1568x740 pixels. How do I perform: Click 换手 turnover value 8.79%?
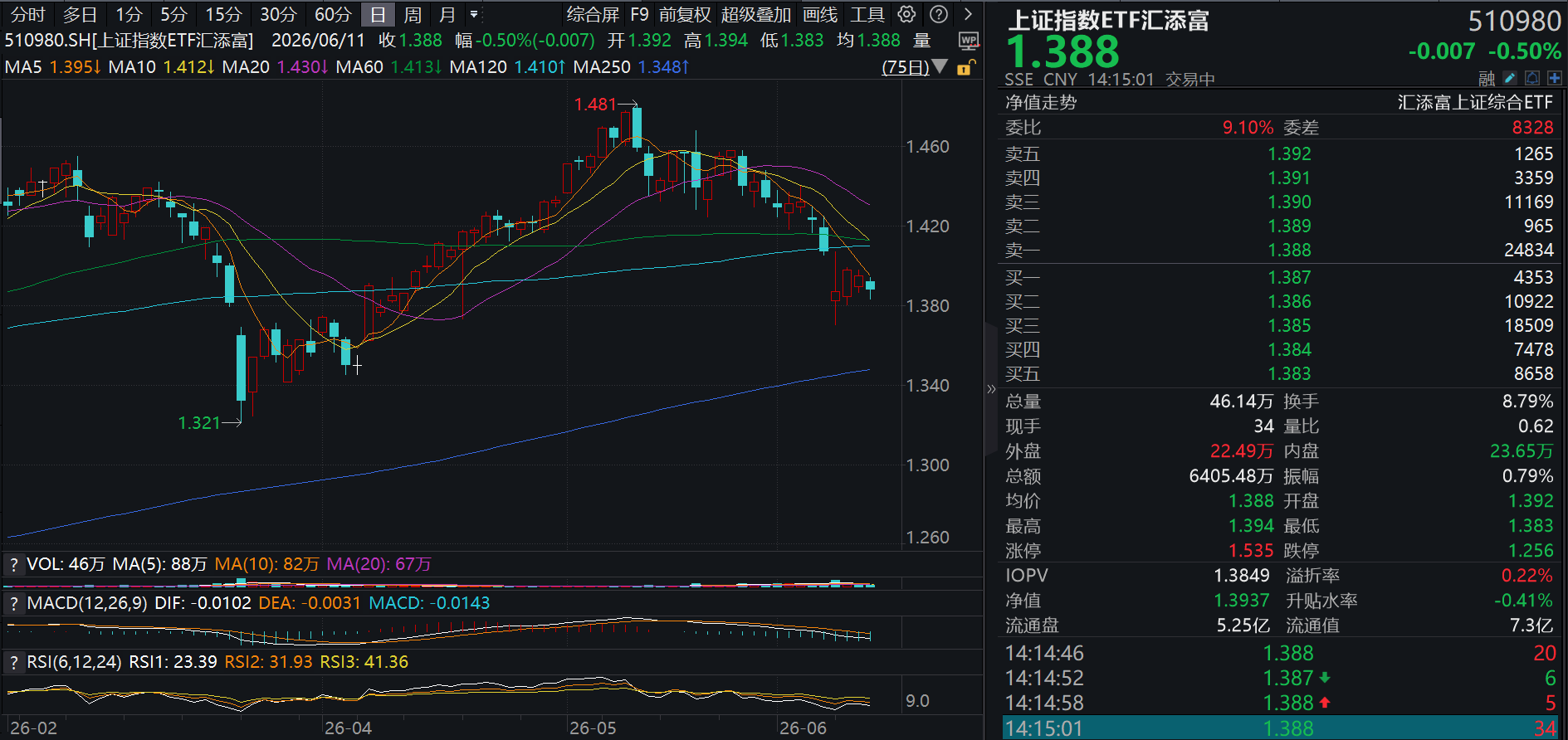[1527, 402]
